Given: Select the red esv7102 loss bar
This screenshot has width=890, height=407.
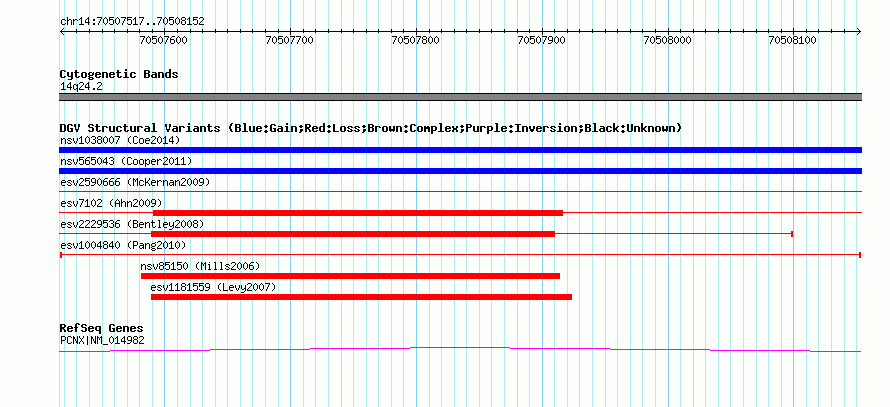Looking at the screenshot, I should (358, 213).
